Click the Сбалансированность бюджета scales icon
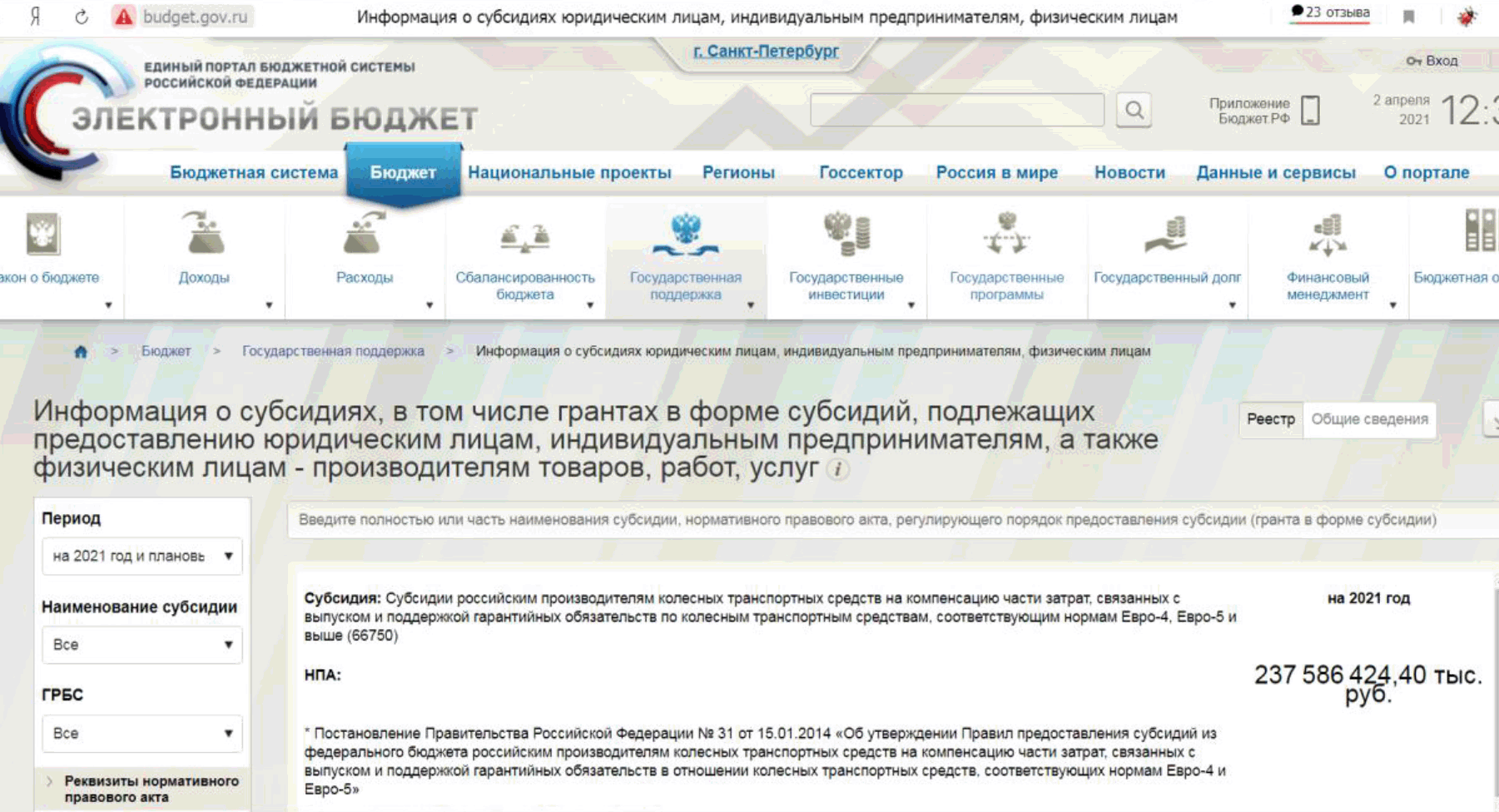This screenshot has height=812, width=1499. 524,237
